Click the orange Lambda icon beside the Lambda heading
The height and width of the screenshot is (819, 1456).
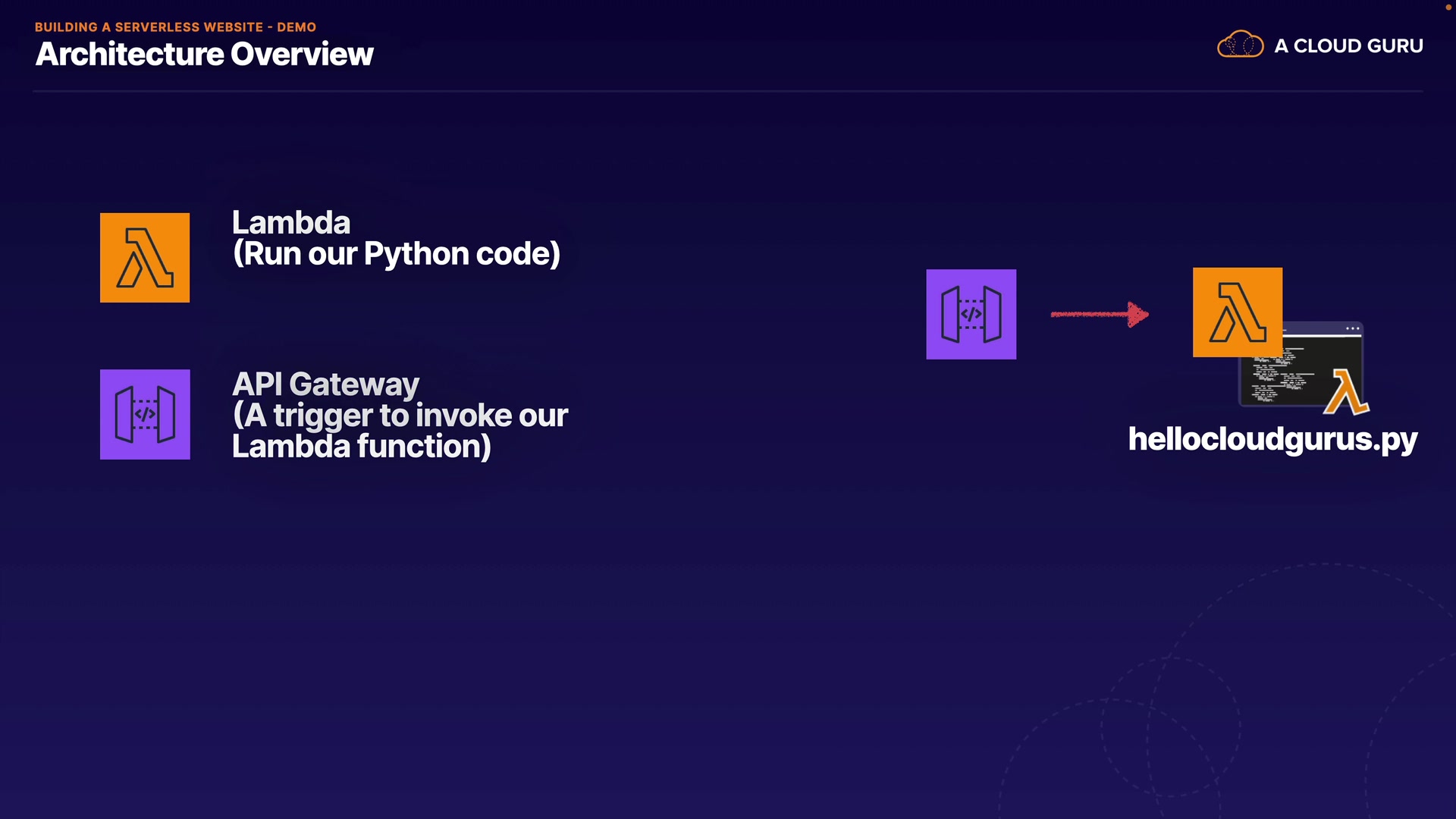[x=145, y=258]
